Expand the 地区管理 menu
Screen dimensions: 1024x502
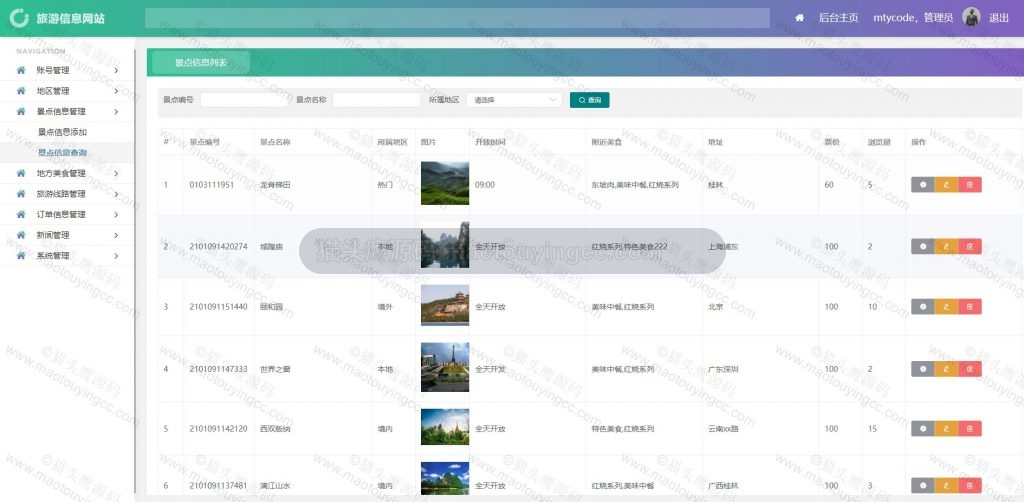coord(67,91)
